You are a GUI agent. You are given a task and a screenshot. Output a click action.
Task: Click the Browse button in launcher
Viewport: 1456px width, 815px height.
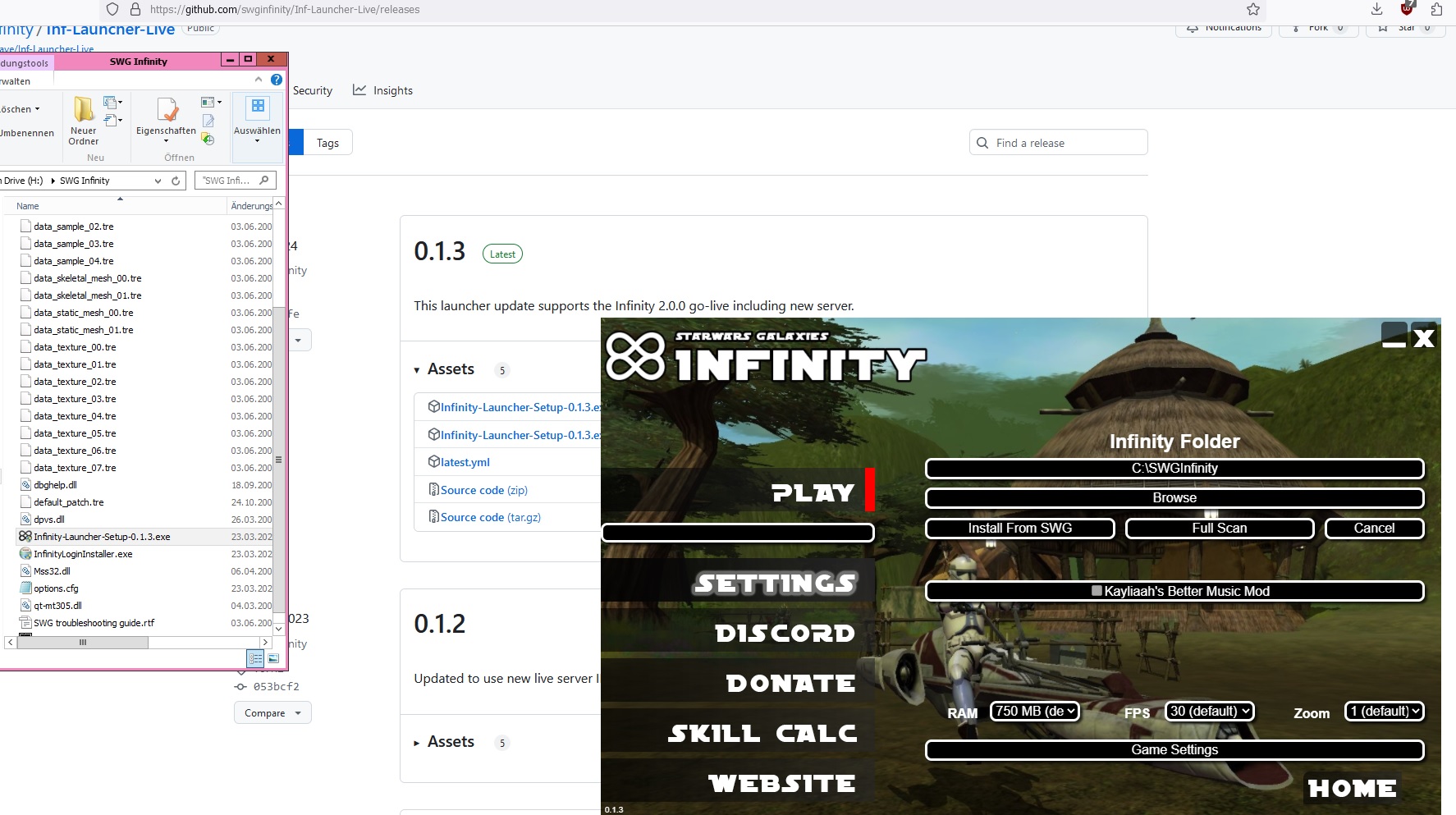(1174, 498)
